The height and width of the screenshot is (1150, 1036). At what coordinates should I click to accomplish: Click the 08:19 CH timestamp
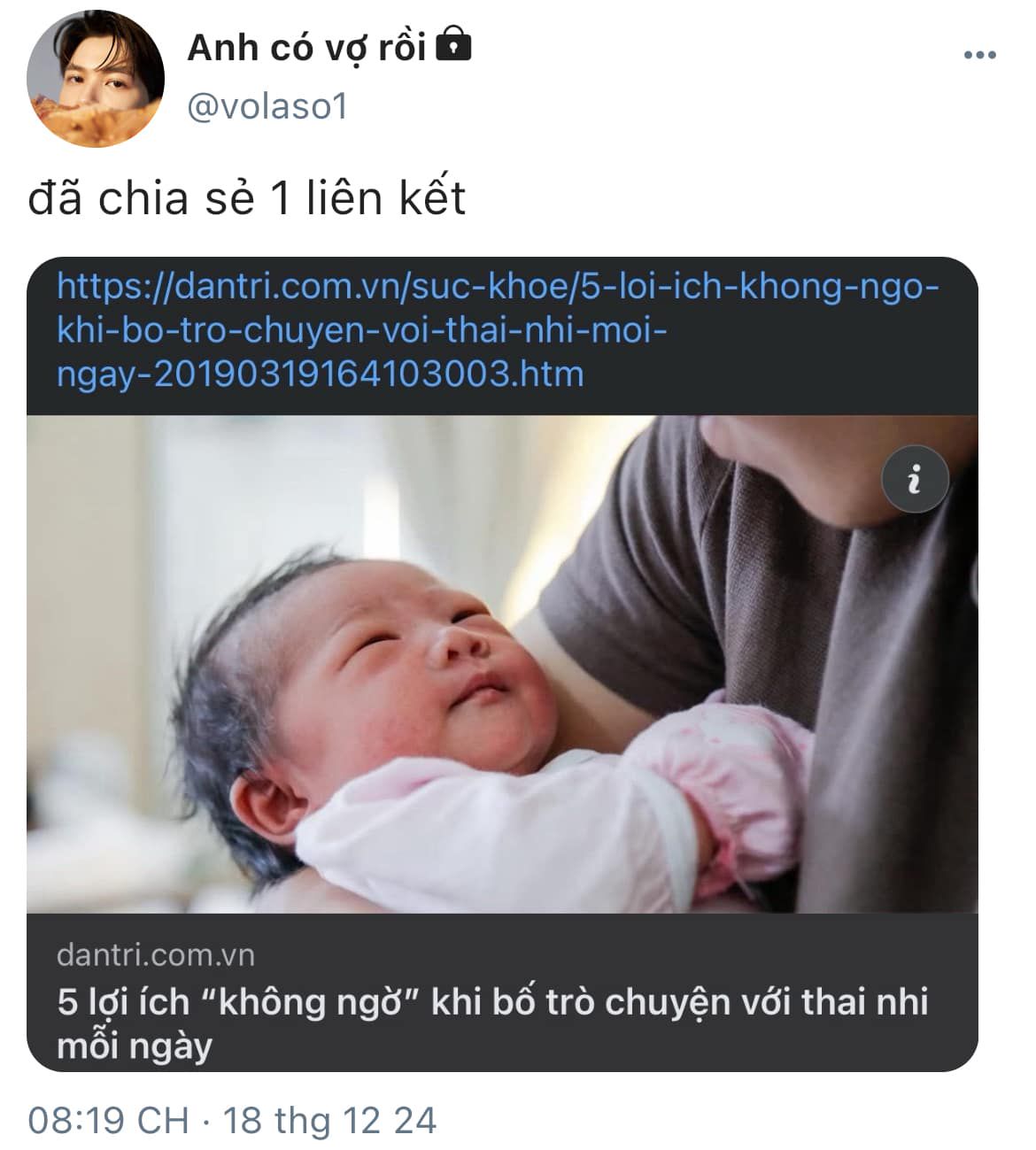[x=108, y=1120]
